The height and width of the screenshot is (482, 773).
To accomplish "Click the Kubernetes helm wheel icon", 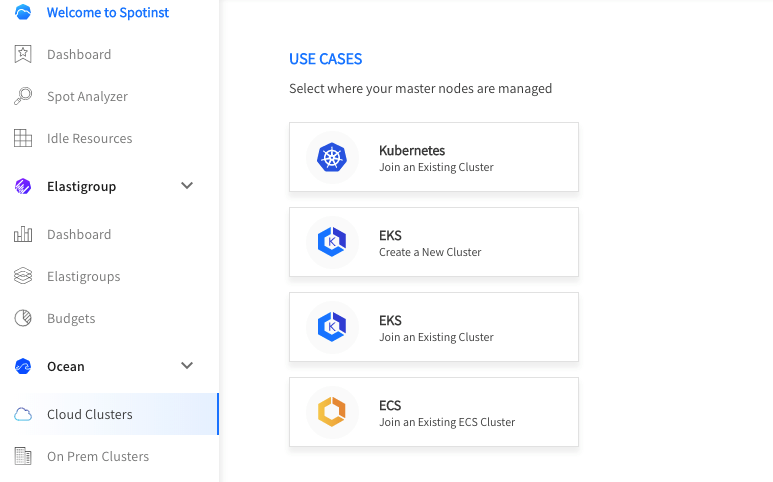I will pos(331,157).
